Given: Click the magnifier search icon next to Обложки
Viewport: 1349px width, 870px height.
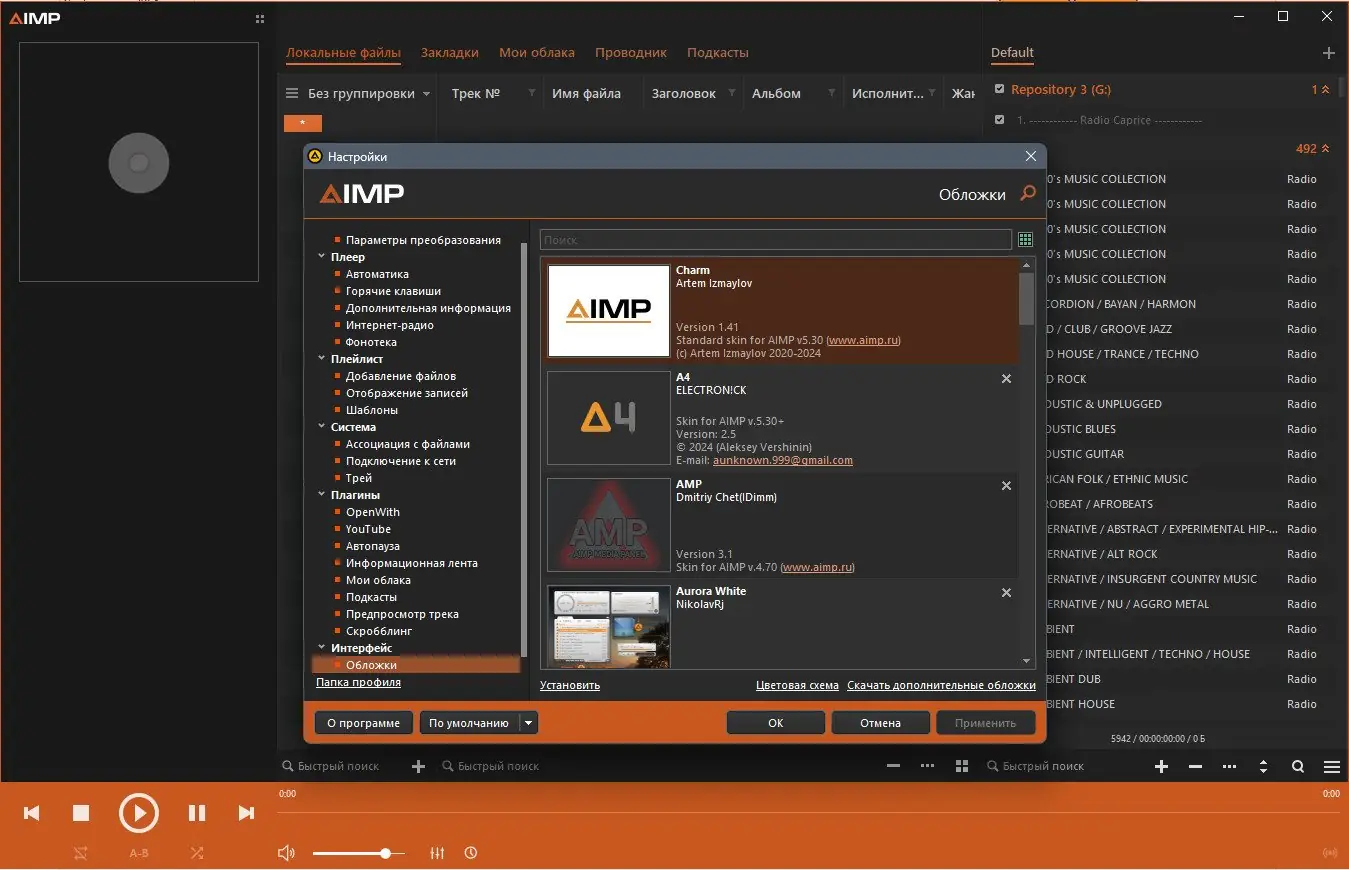Looking at the screenshot, I should 1027,195.
